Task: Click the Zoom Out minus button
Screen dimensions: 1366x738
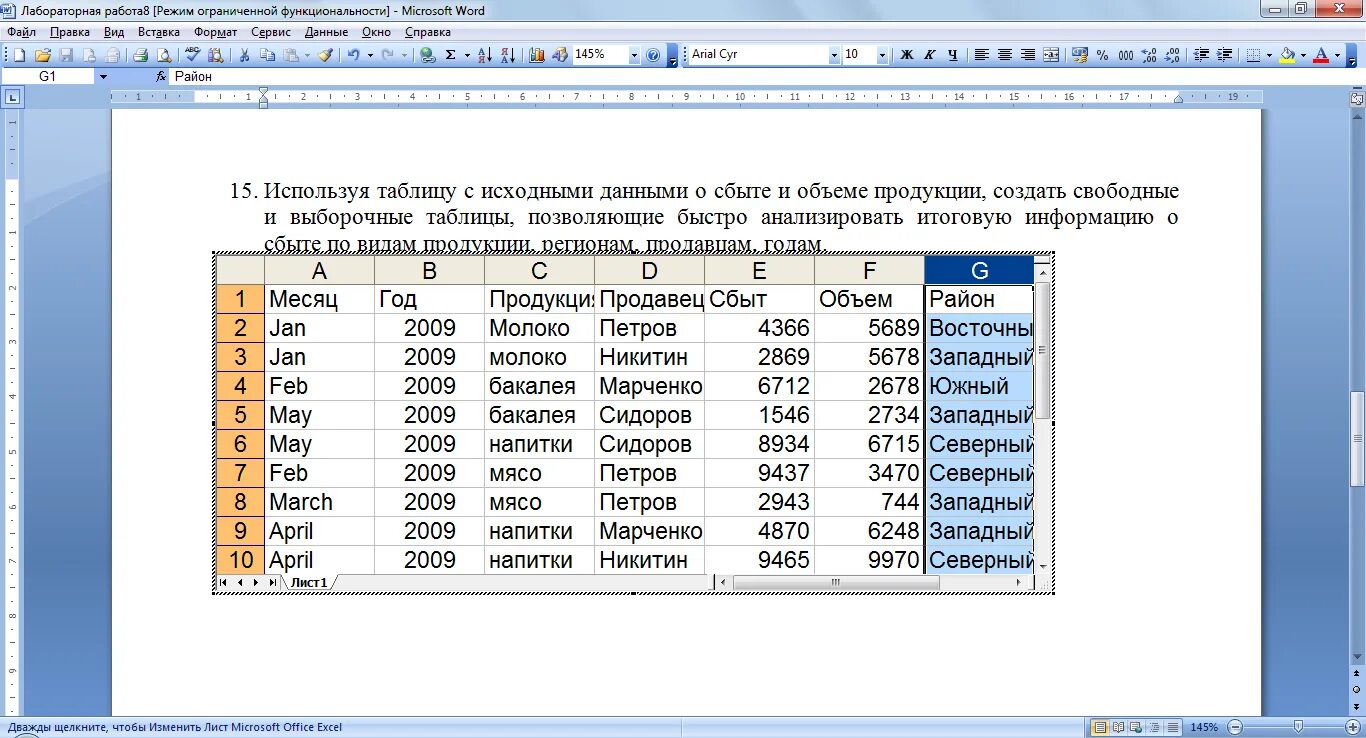Action: click(x=1235, y=727)
